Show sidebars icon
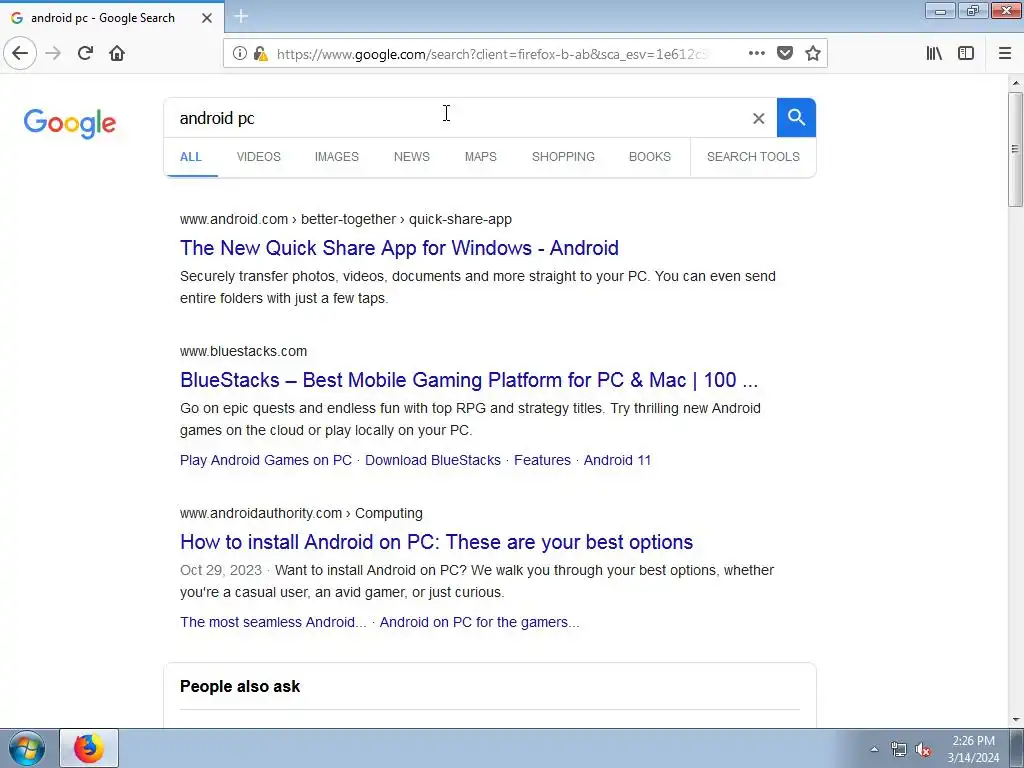Viewport: 1024px width, 768px height. pos(966,54)
